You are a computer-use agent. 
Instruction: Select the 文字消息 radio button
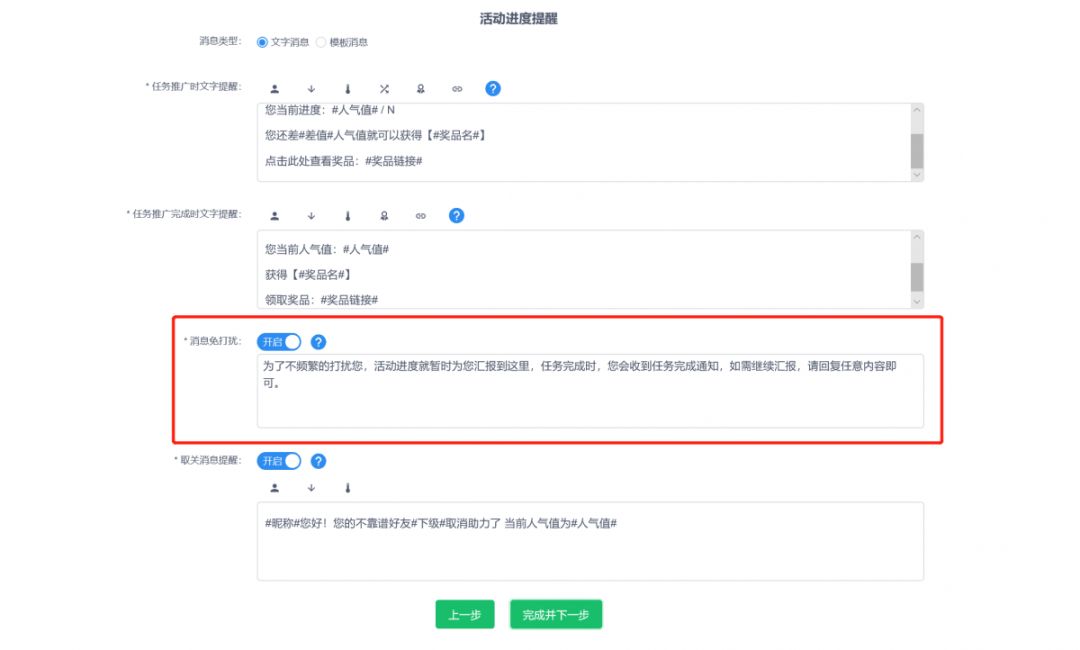[x=263, y=42]
